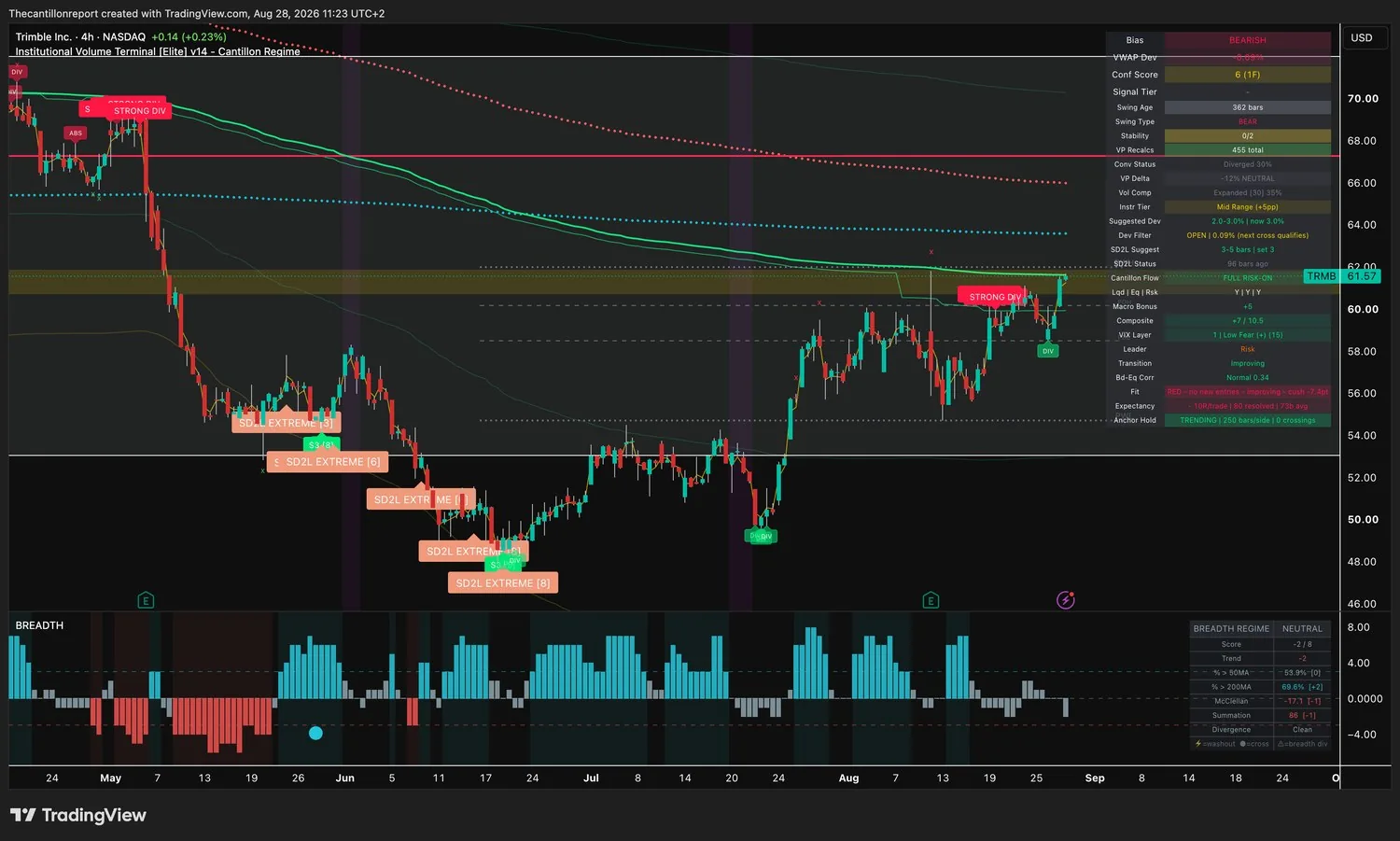1400x841 pixels.
Task: Click the Divergence value Clean
Action: tap(1302, 730)
